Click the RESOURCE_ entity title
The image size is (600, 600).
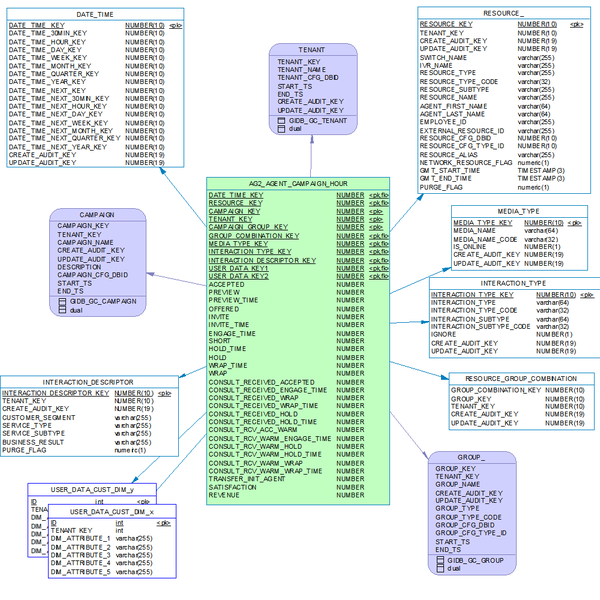tap(503, 12)
